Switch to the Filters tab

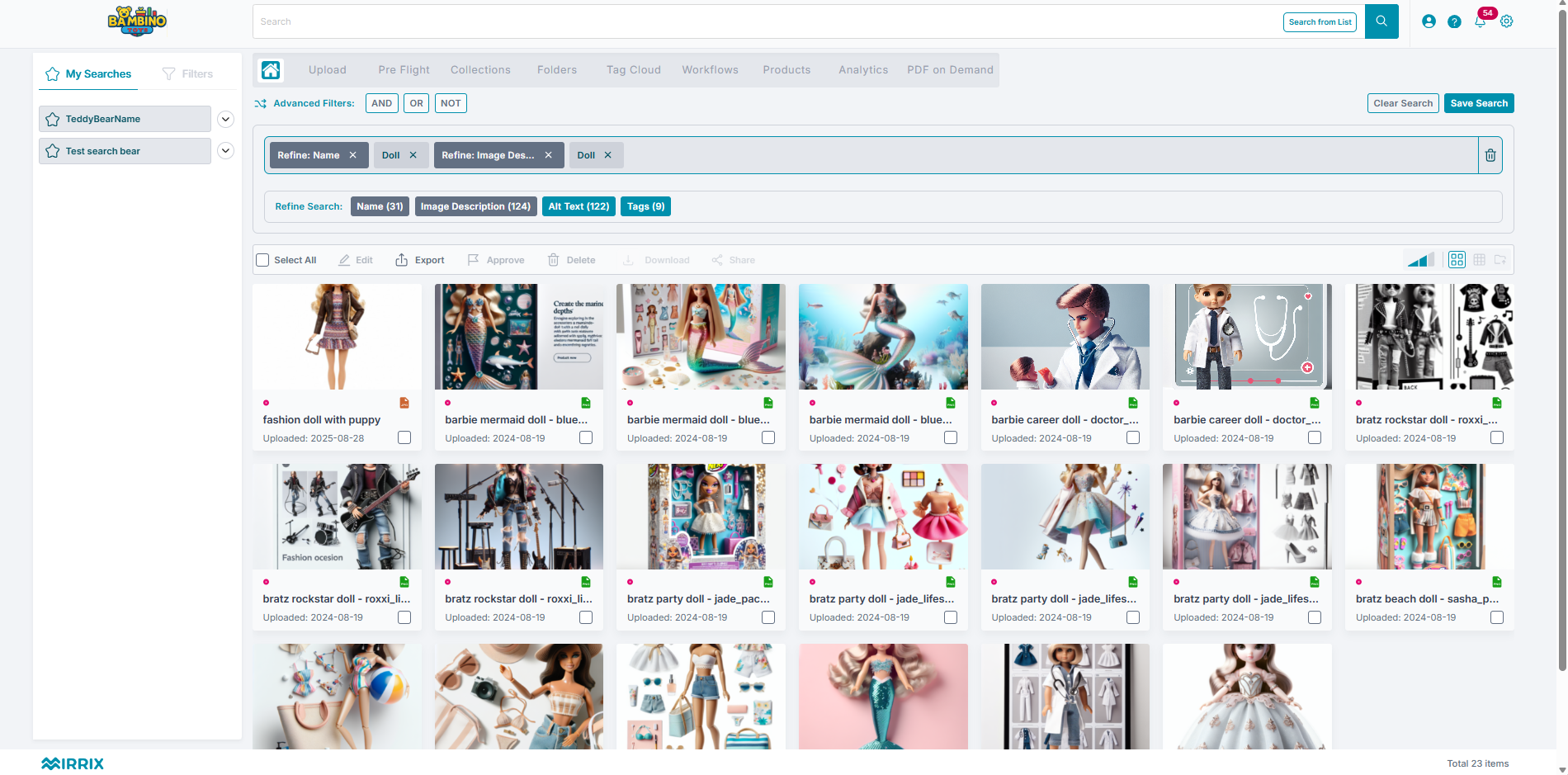click(187, 73)
